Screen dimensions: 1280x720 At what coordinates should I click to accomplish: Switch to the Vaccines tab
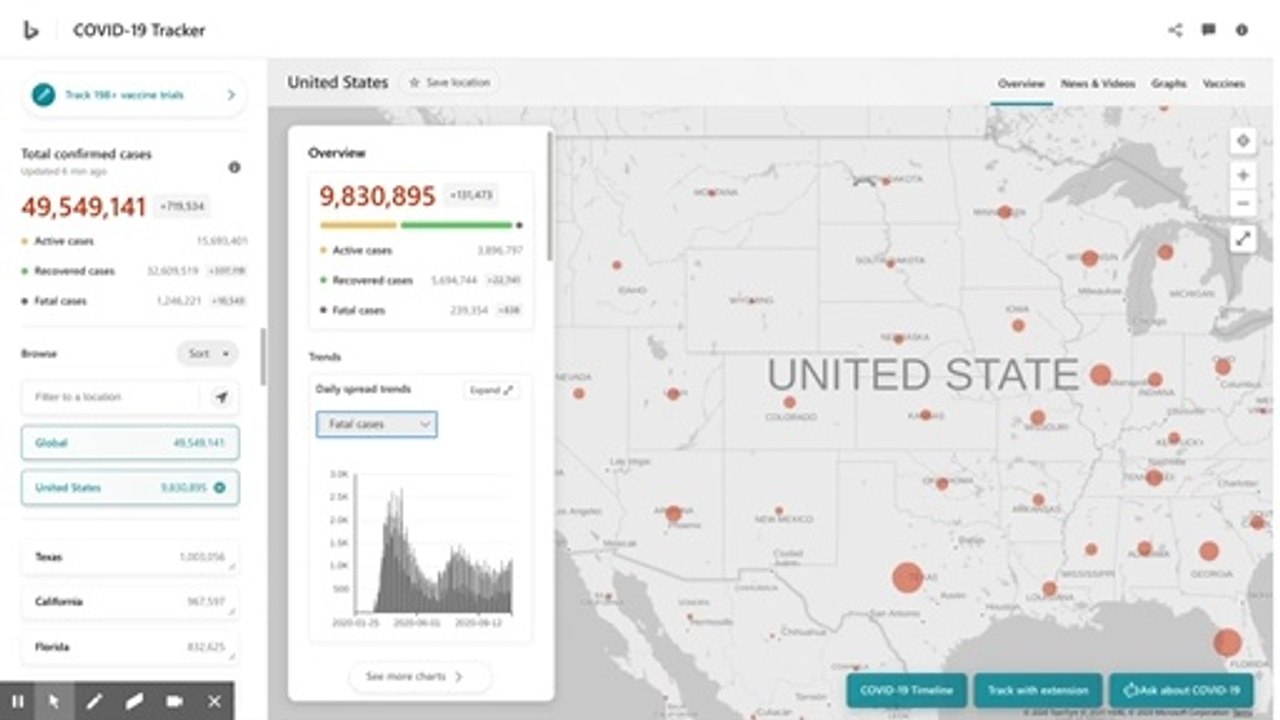pos(1224,84)
